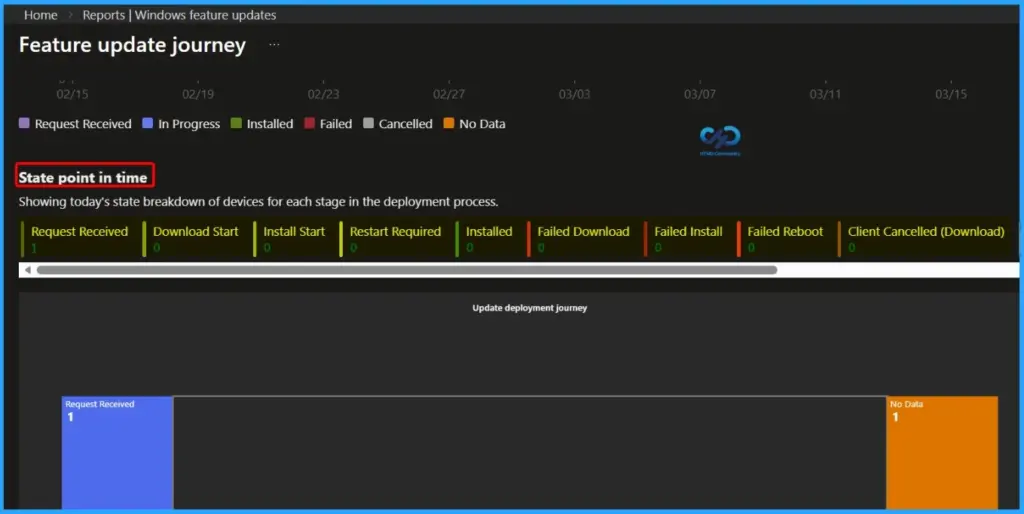Viewport: 1024px width, 514px height.
Task: Select the Installed stage card
Action: [x=487, y=239]
